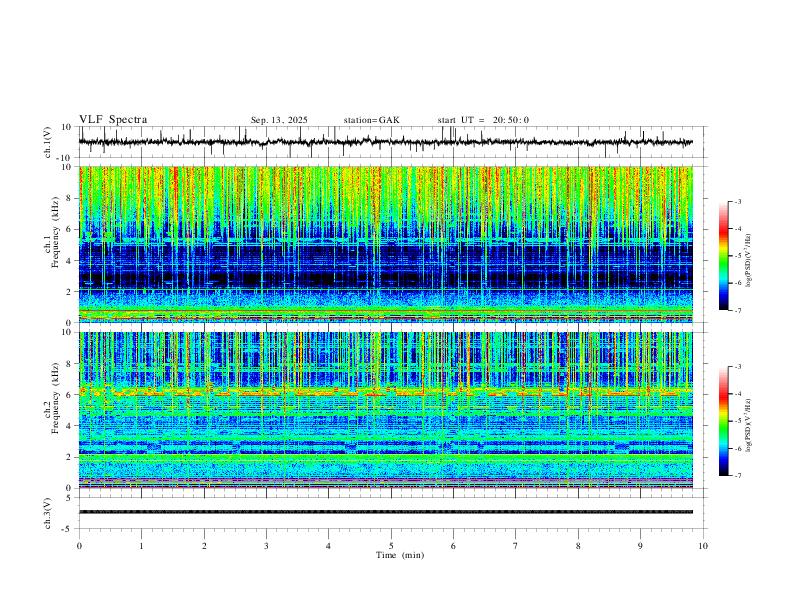Click the time axis tick label '0'

[79, 546]
